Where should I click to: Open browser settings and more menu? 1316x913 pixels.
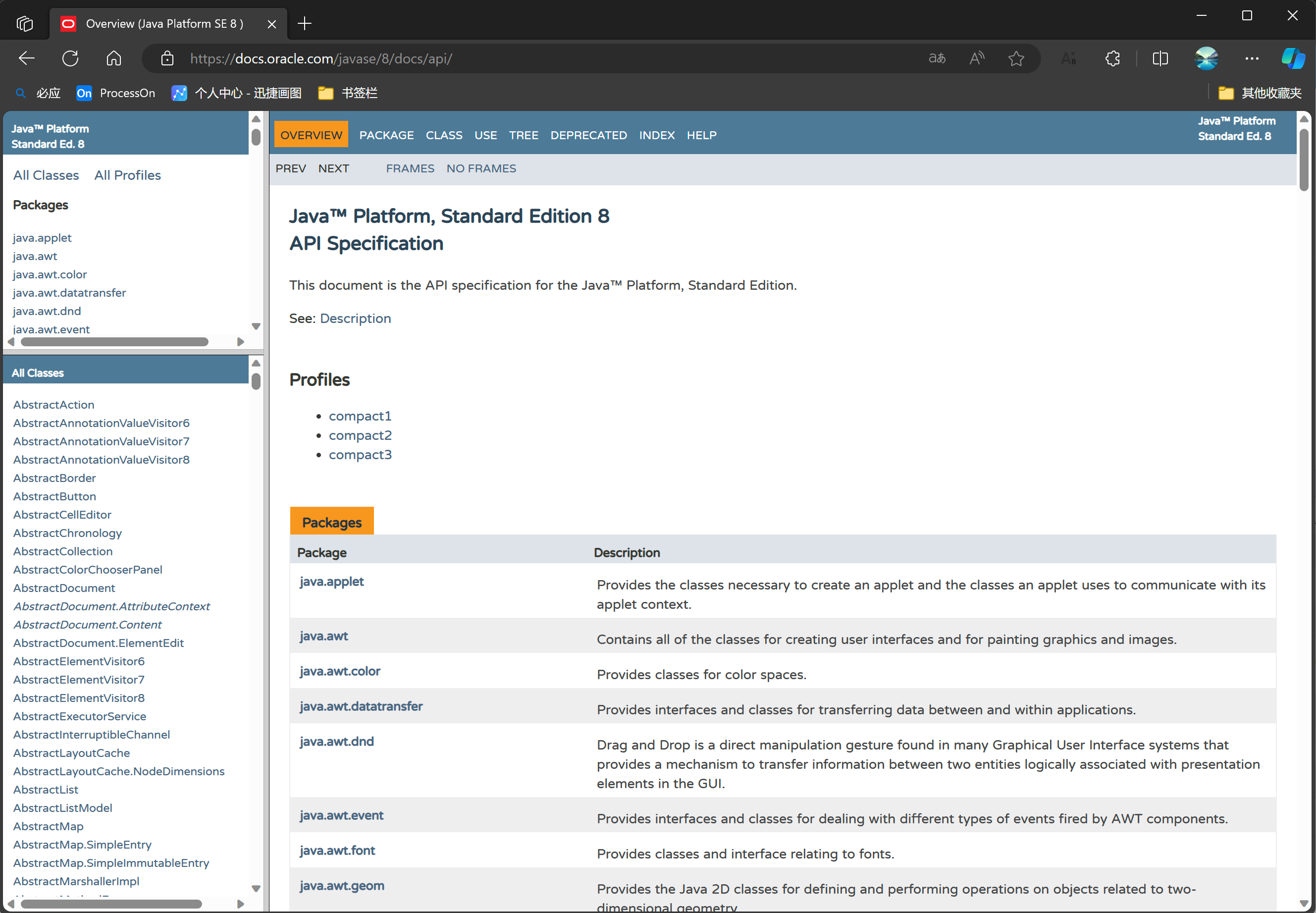coord(1252,58)
